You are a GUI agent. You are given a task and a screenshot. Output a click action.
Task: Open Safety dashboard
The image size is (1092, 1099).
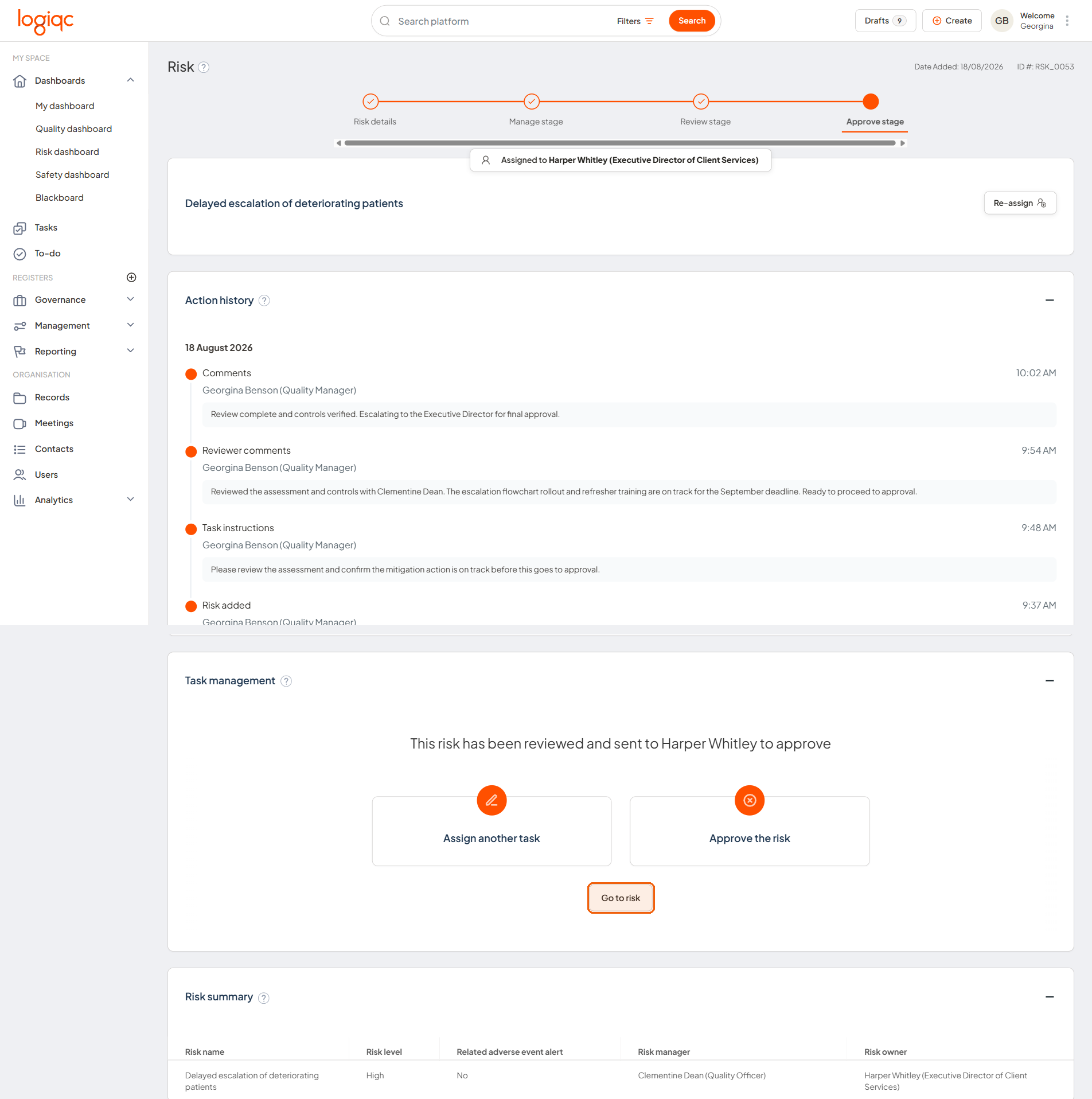[72, 175]
